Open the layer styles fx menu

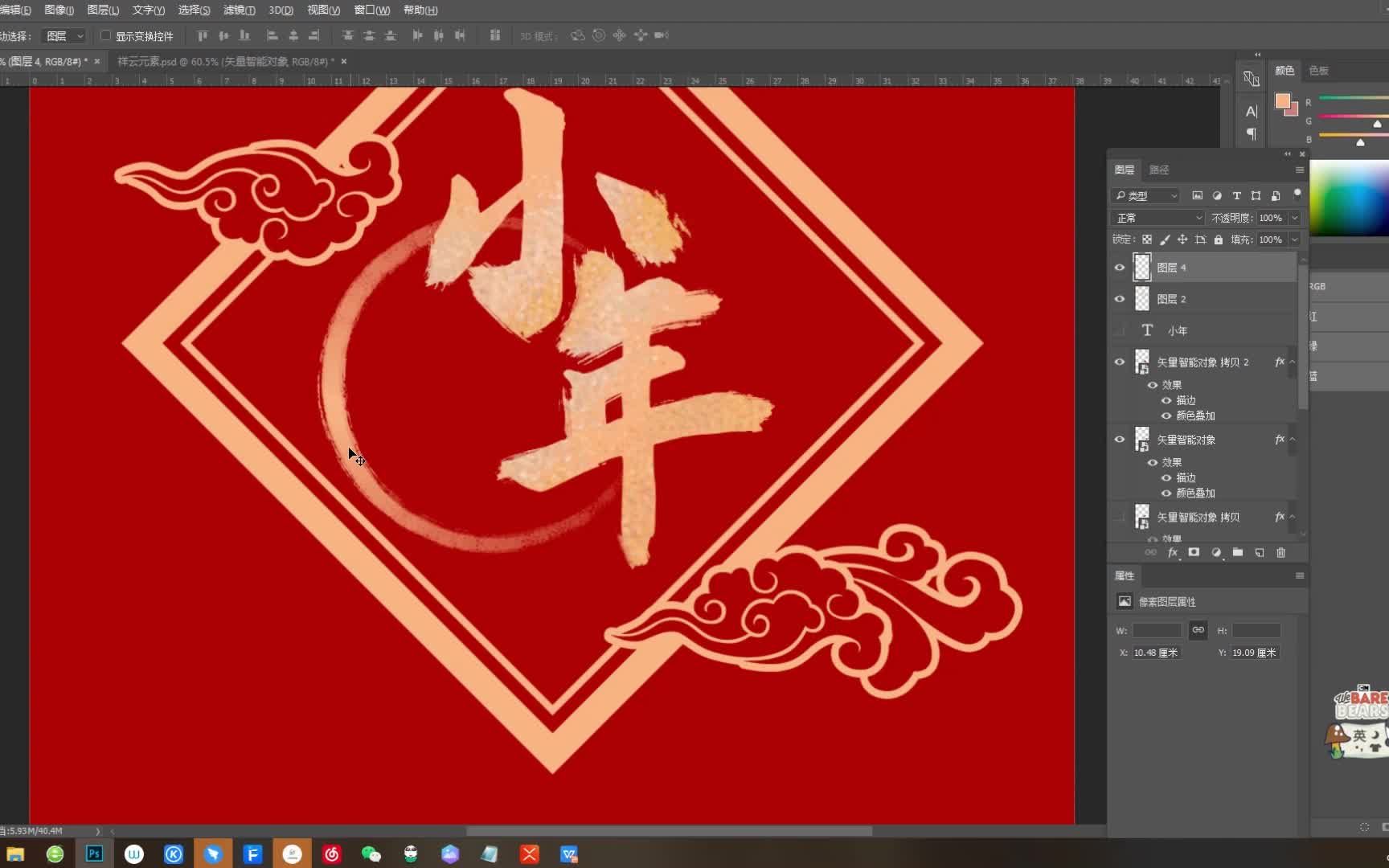[x=1173, y=553]
